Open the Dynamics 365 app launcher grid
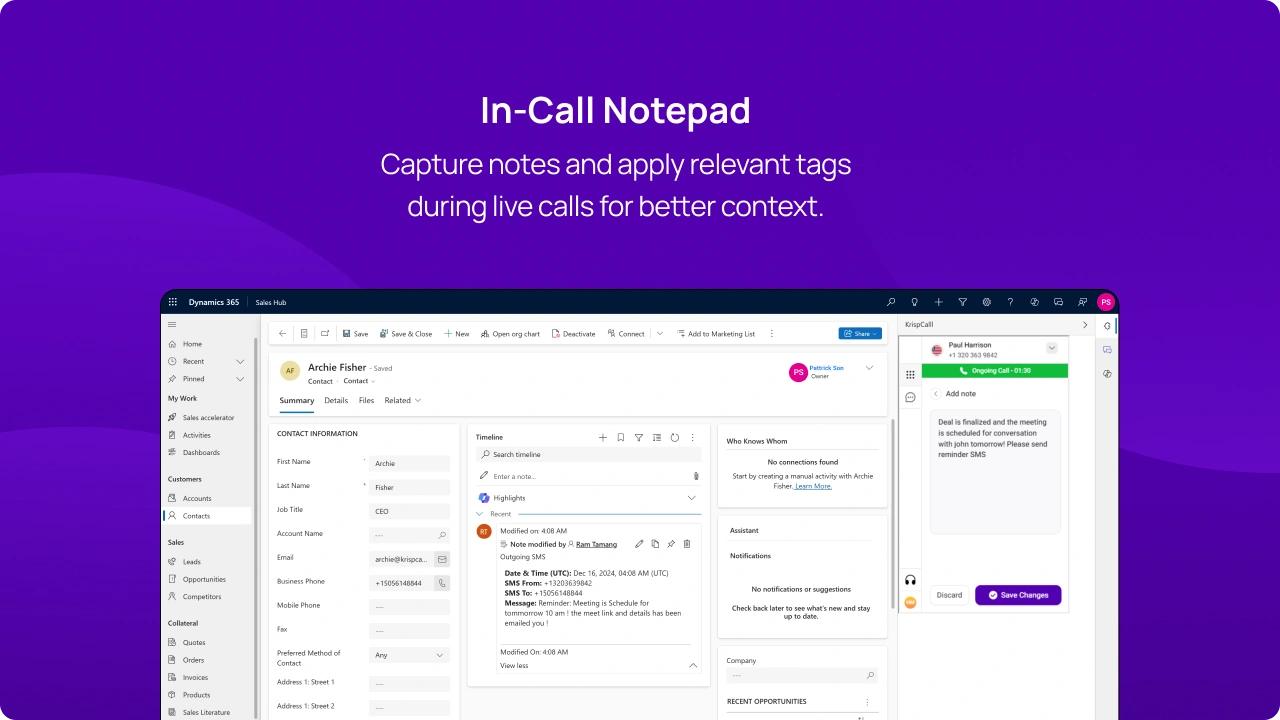Screen dimensions: 1280x720 tap(173, 302)
